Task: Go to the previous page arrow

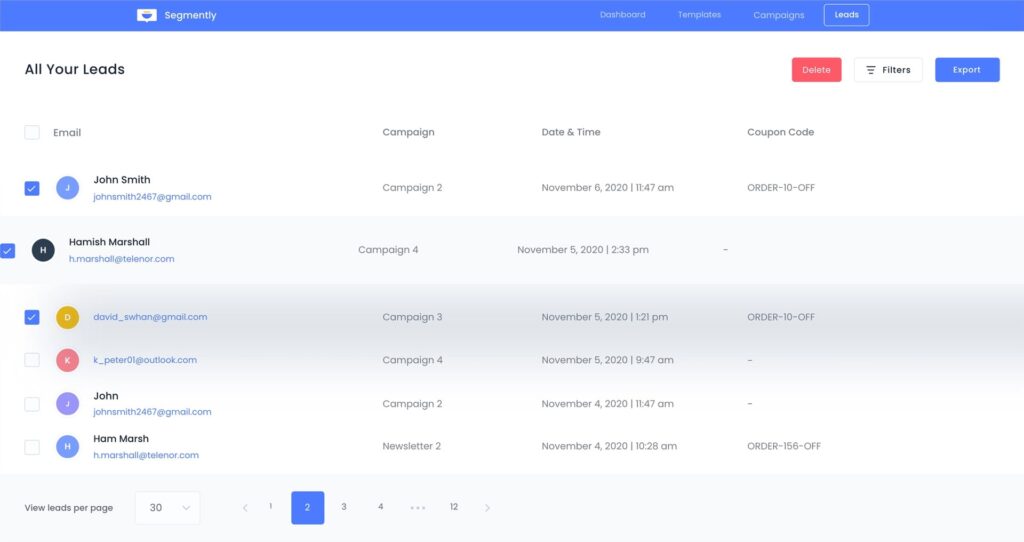Action: (245, 508)
